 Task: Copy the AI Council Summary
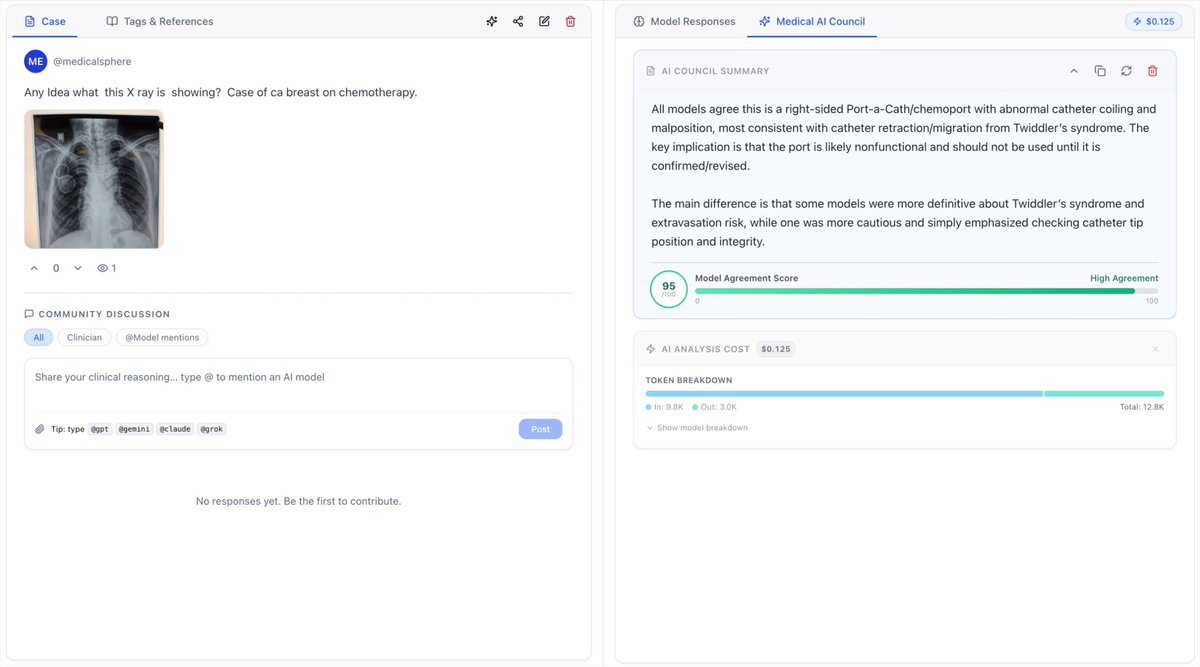tap(1100, 71)
